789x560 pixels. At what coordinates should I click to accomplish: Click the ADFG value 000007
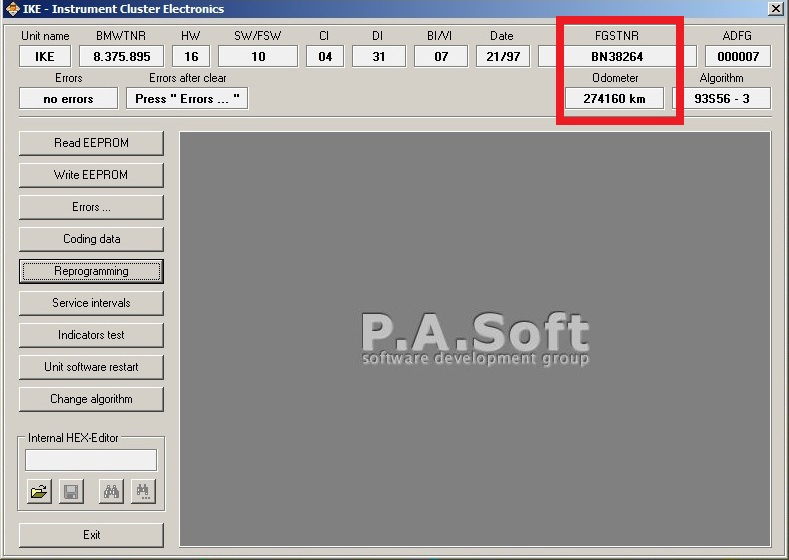tap(738, 56)
